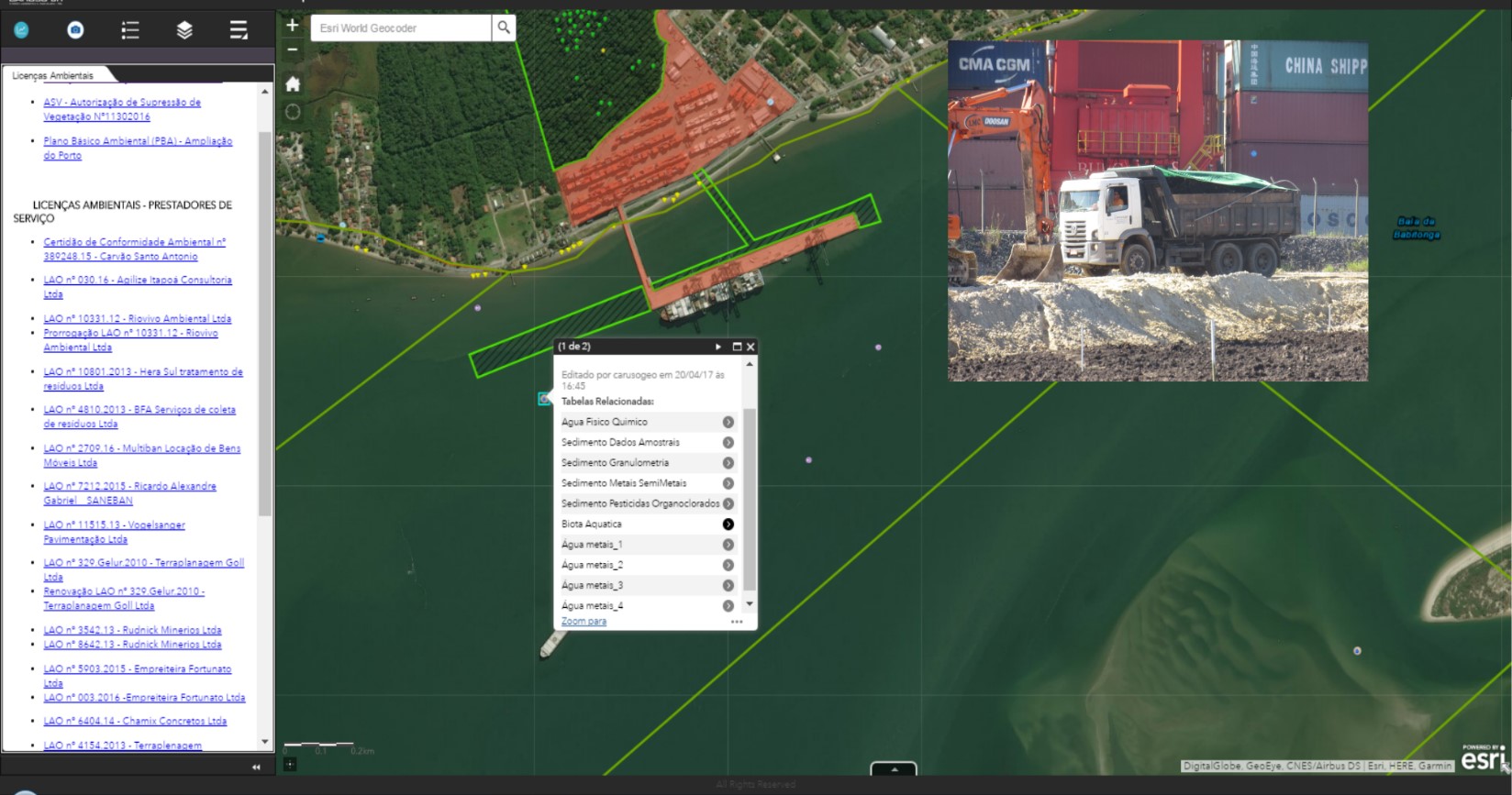Image resolution: width=1512 pixels, height=795 pixels.
Task: Open the attribute list widget icon
Action: (x=239, y=30)
